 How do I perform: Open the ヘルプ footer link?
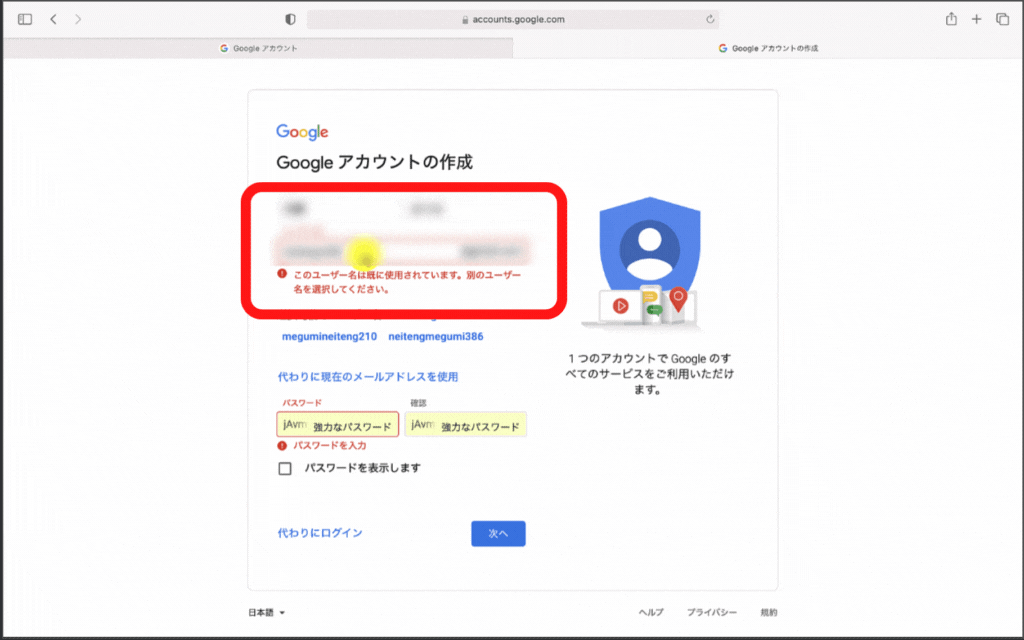pos(651,613)
